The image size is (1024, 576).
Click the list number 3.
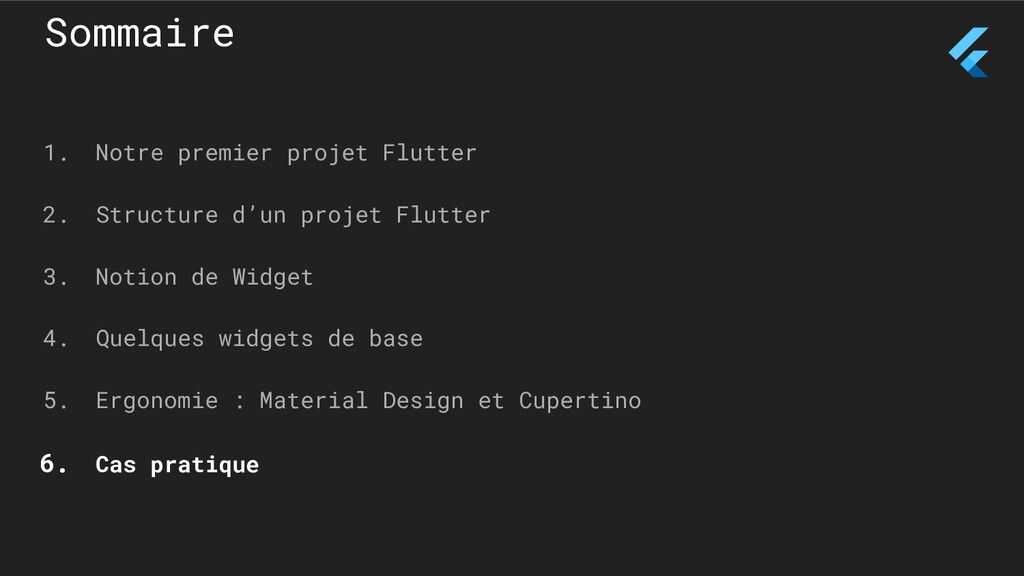55,277
